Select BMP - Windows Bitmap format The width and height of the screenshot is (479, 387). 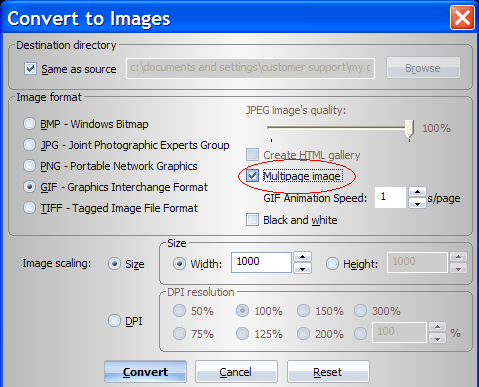[x=29, y=124]
